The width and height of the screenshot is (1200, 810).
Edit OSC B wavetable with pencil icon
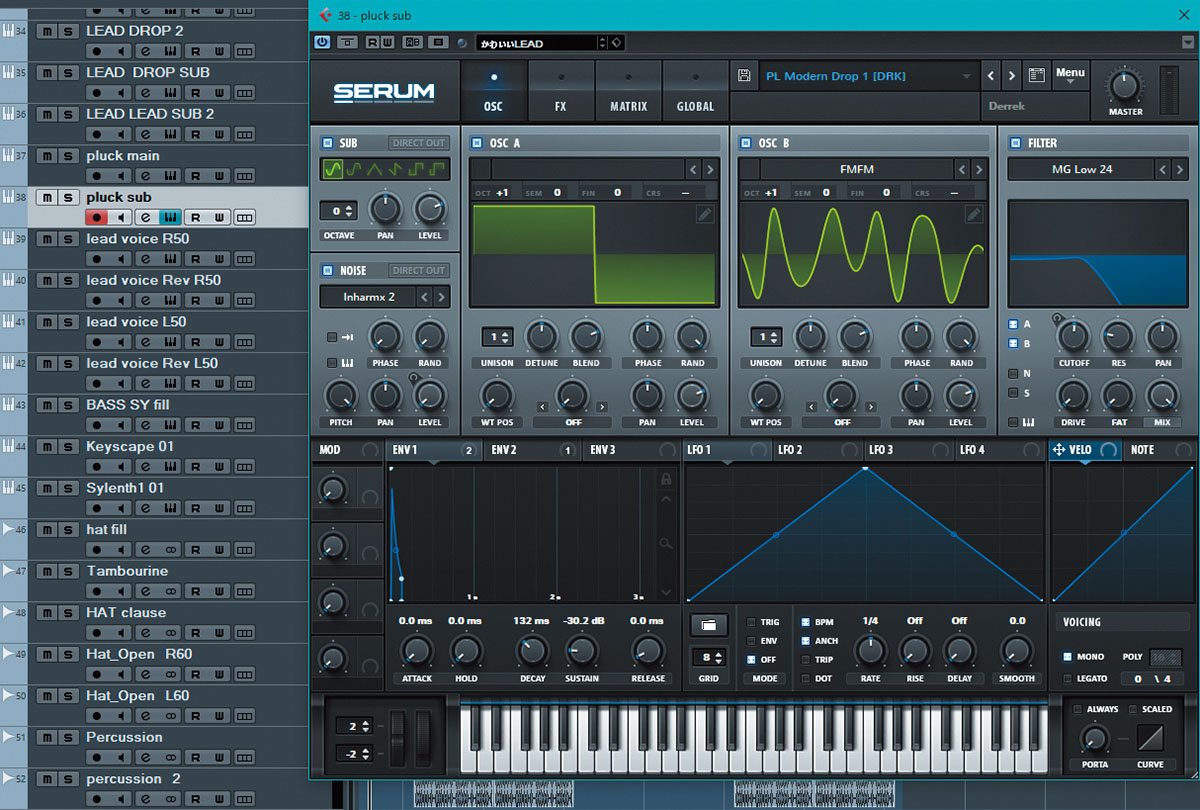(x=974, y=214)
